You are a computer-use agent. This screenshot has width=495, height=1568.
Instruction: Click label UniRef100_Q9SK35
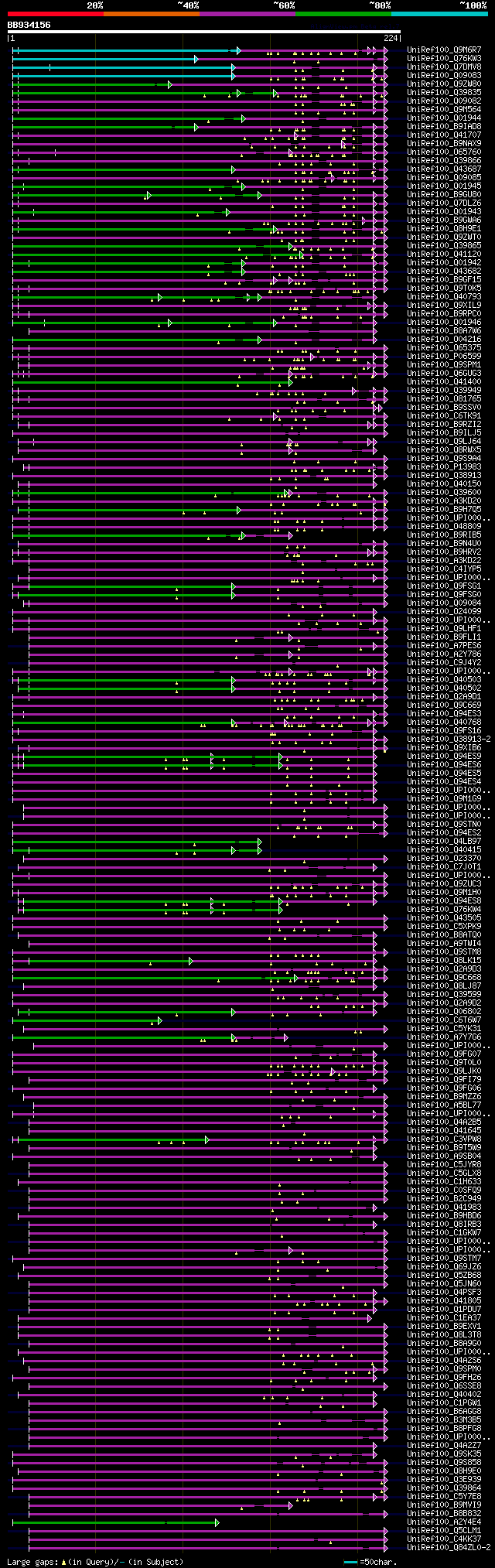click(x=444, y=1454)
